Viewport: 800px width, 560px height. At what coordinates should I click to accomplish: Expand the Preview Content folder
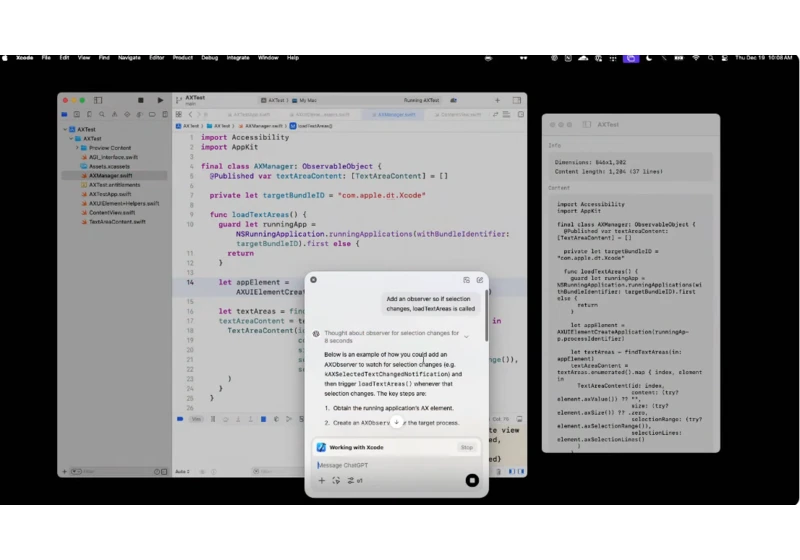click(x=77, y=148)
